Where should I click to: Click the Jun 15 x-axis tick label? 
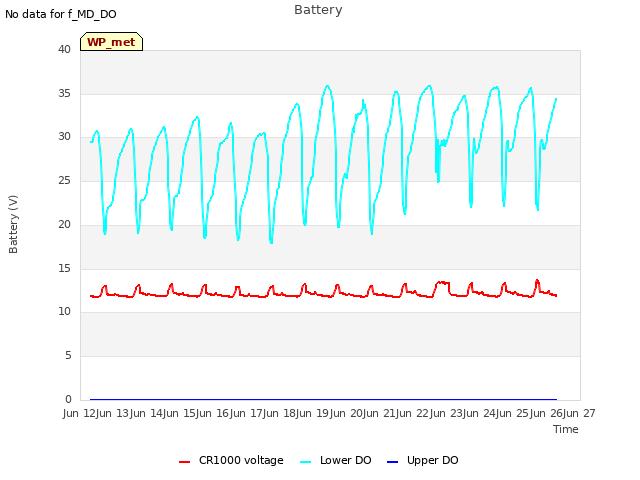(x=198, y=413)
